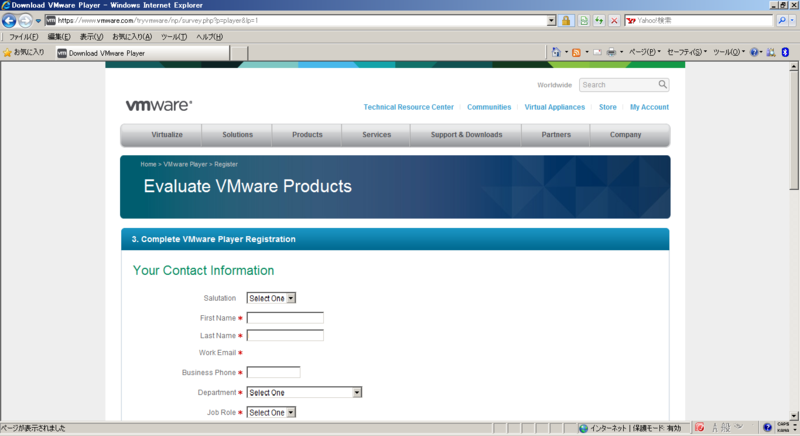Image resolution: width=800 pixels, height=436 pixels.
Task: Click the blue Help question icon in command bar
Action: [754, 52]
